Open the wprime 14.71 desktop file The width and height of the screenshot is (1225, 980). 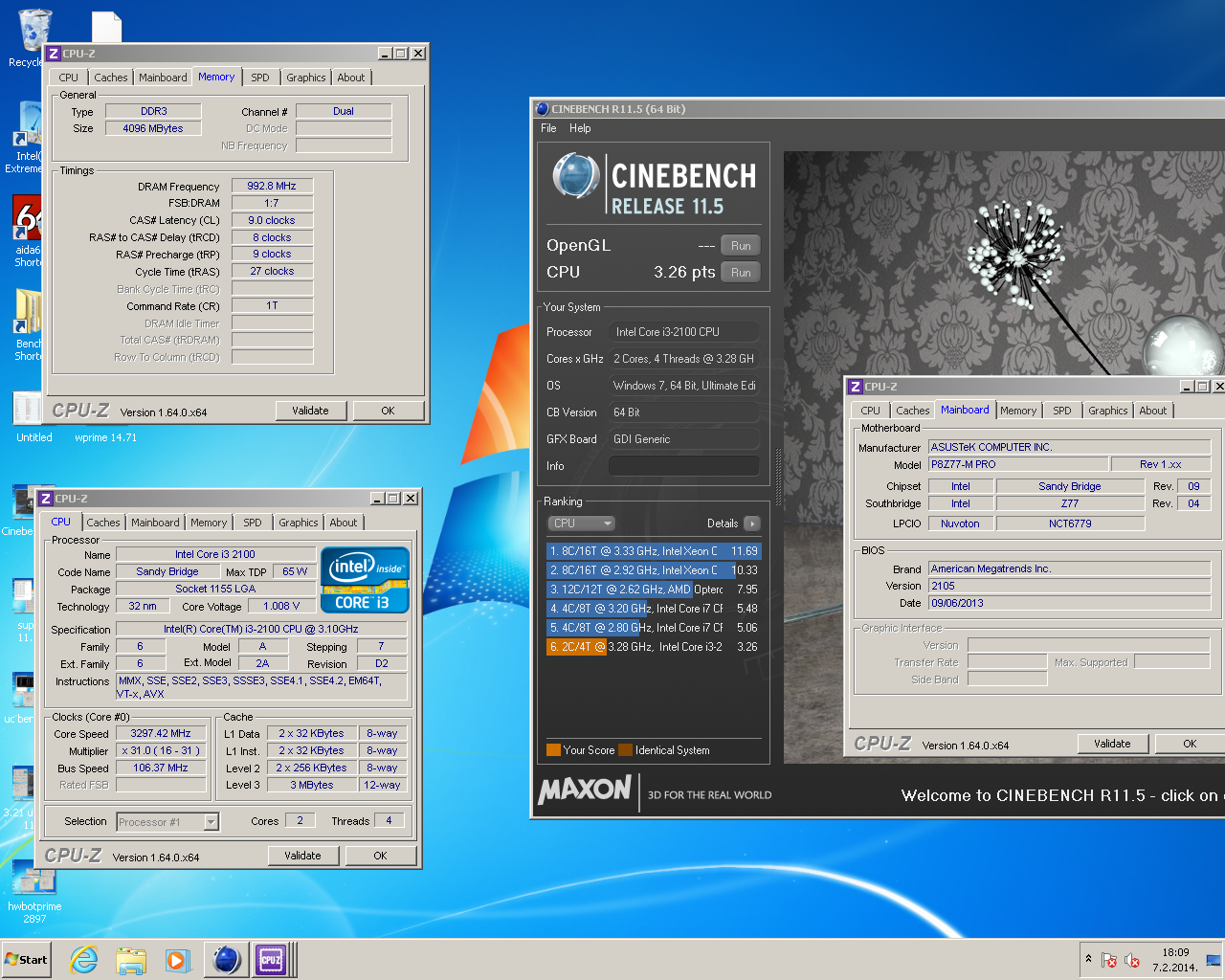click(105, 437)
